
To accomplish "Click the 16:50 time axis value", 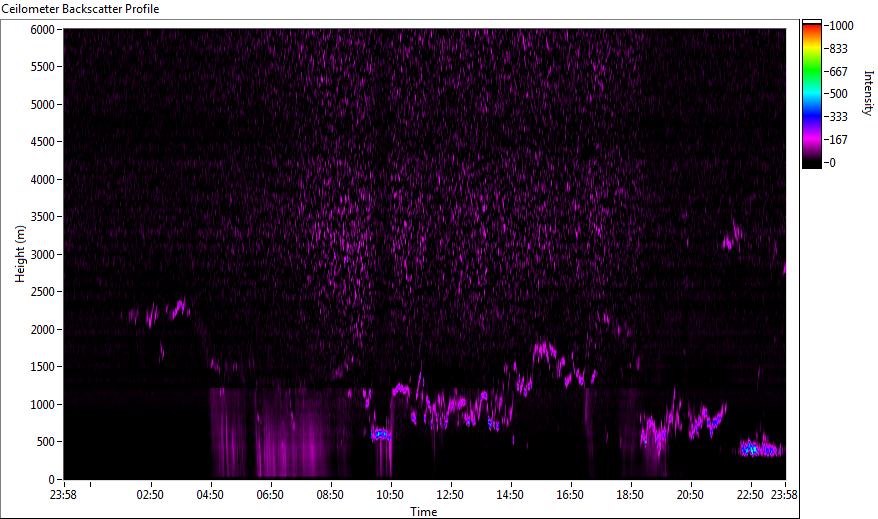I will (x=569, y=495).
